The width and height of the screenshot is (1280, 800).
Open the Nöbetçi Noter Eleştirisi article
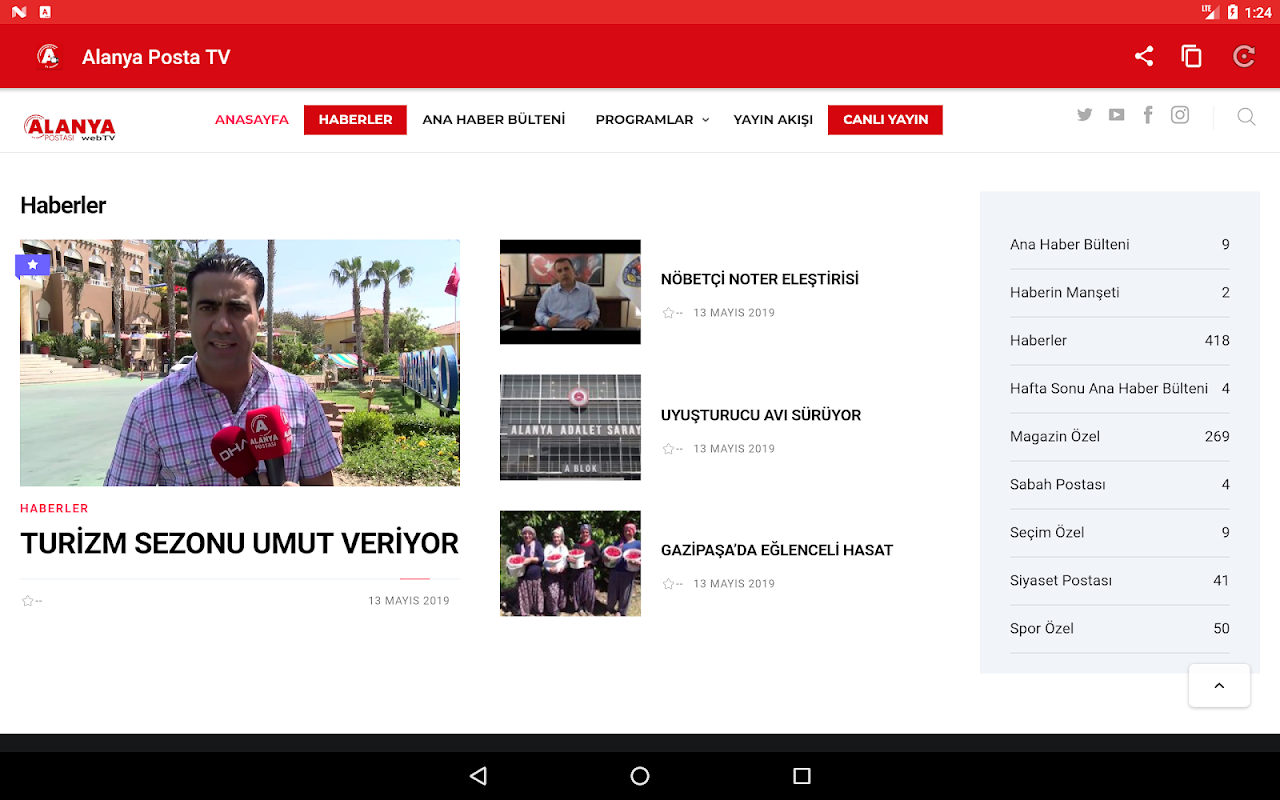click(760, 280)
